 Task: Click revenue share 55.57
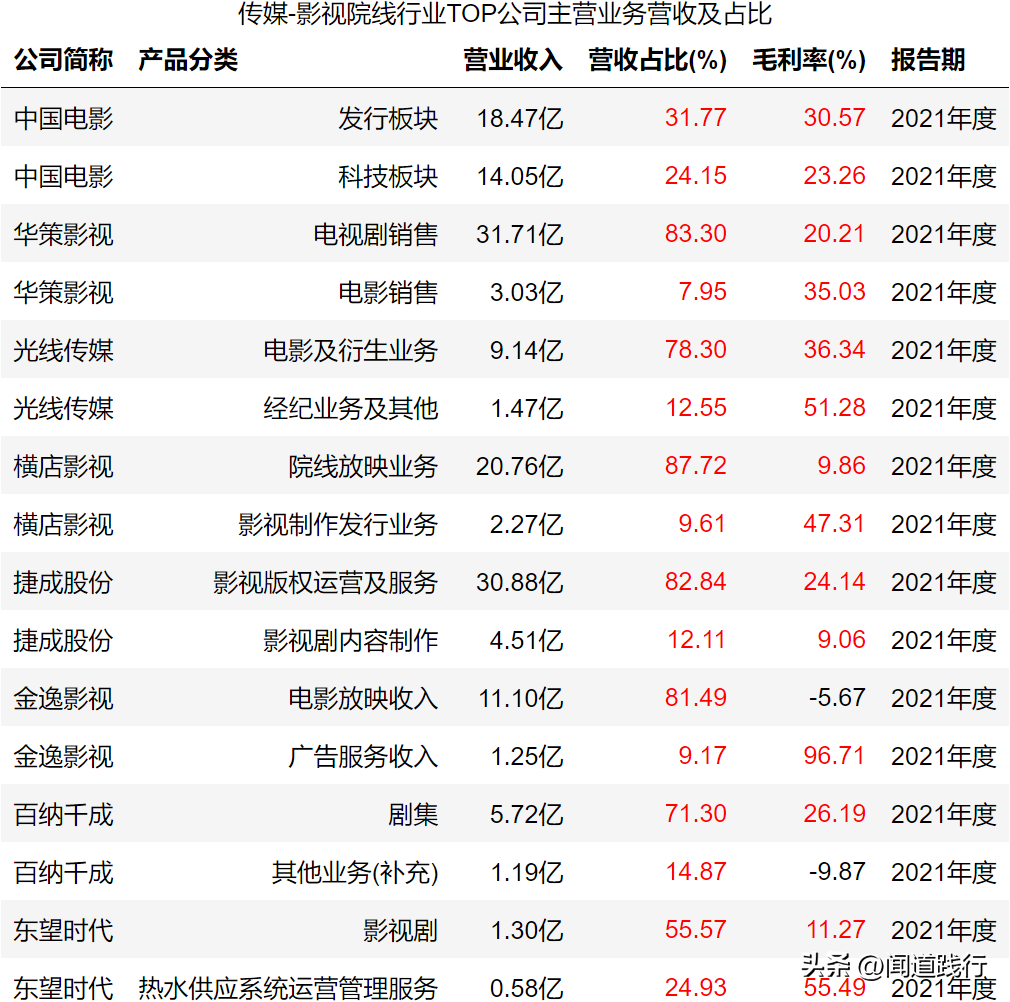696,930
